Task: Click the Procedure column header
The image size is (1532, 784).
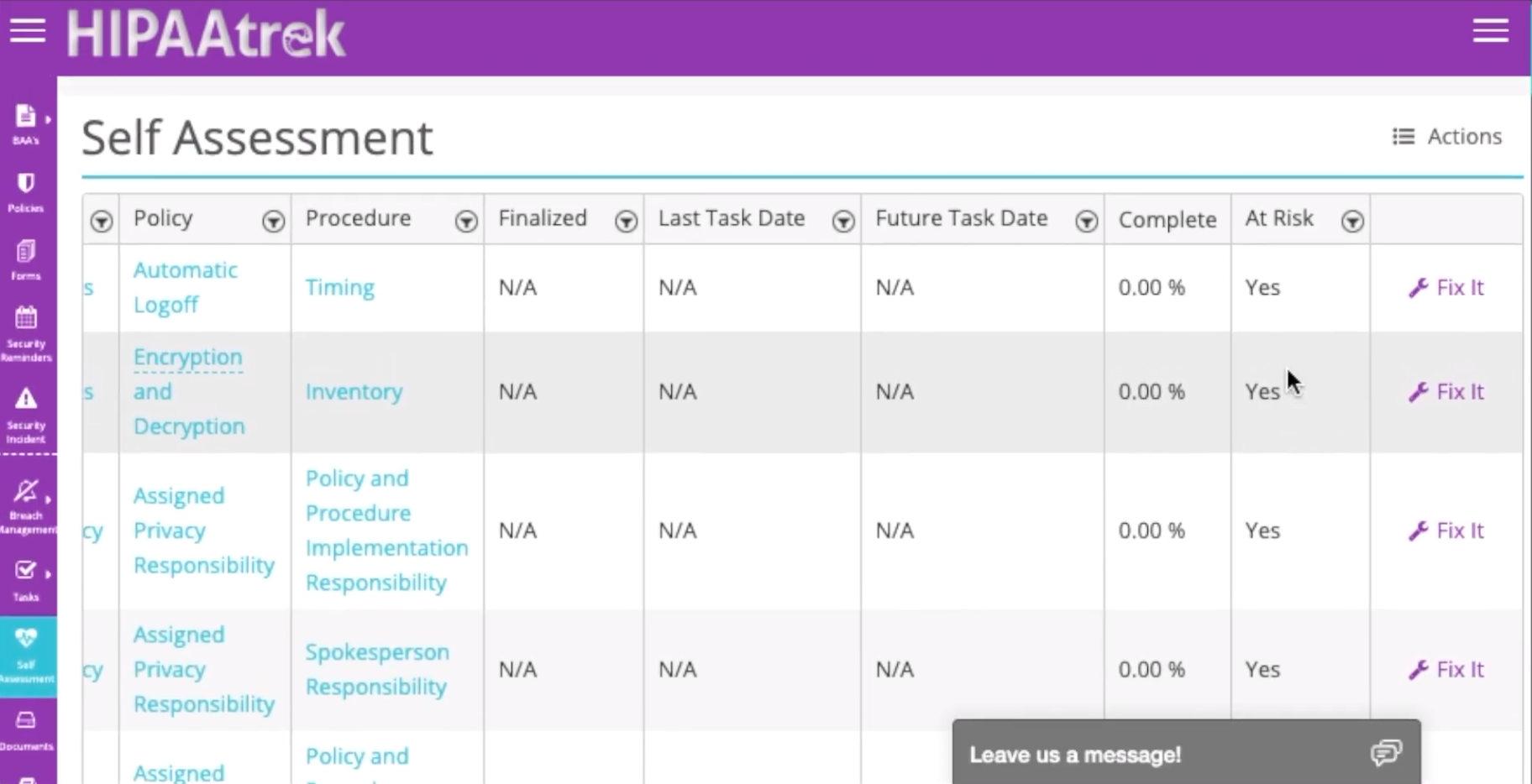Action: click(359, 218)
